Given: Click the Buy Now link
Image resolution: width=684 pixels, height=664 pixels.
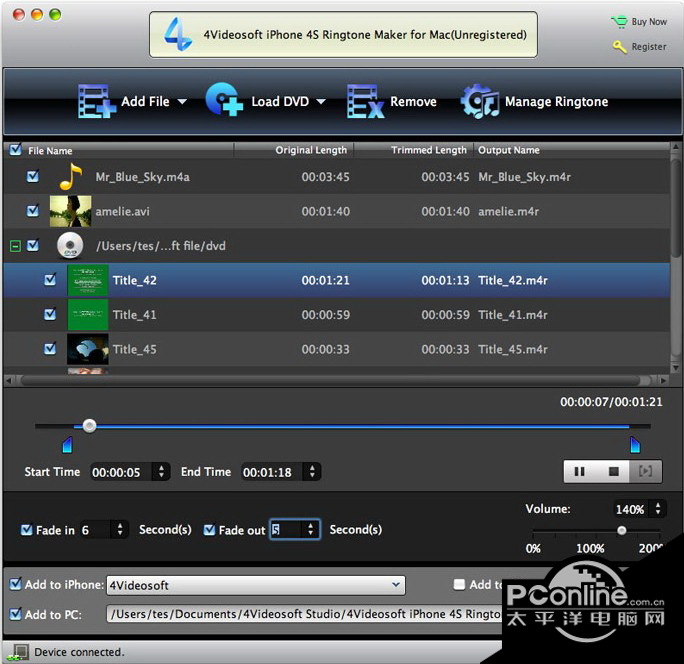Looking at the screenshot, I should [649, 22].
